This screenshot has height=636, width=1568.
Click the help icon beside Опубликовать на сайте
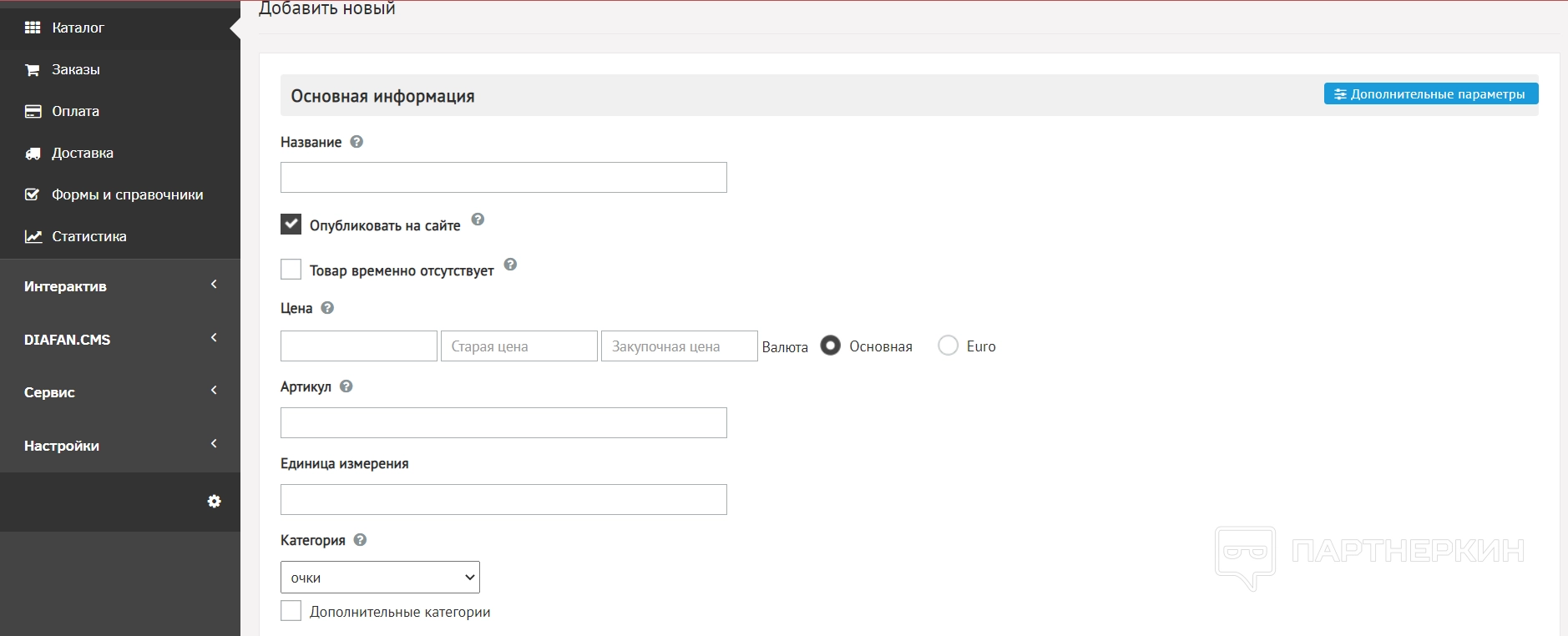(478, 220)
